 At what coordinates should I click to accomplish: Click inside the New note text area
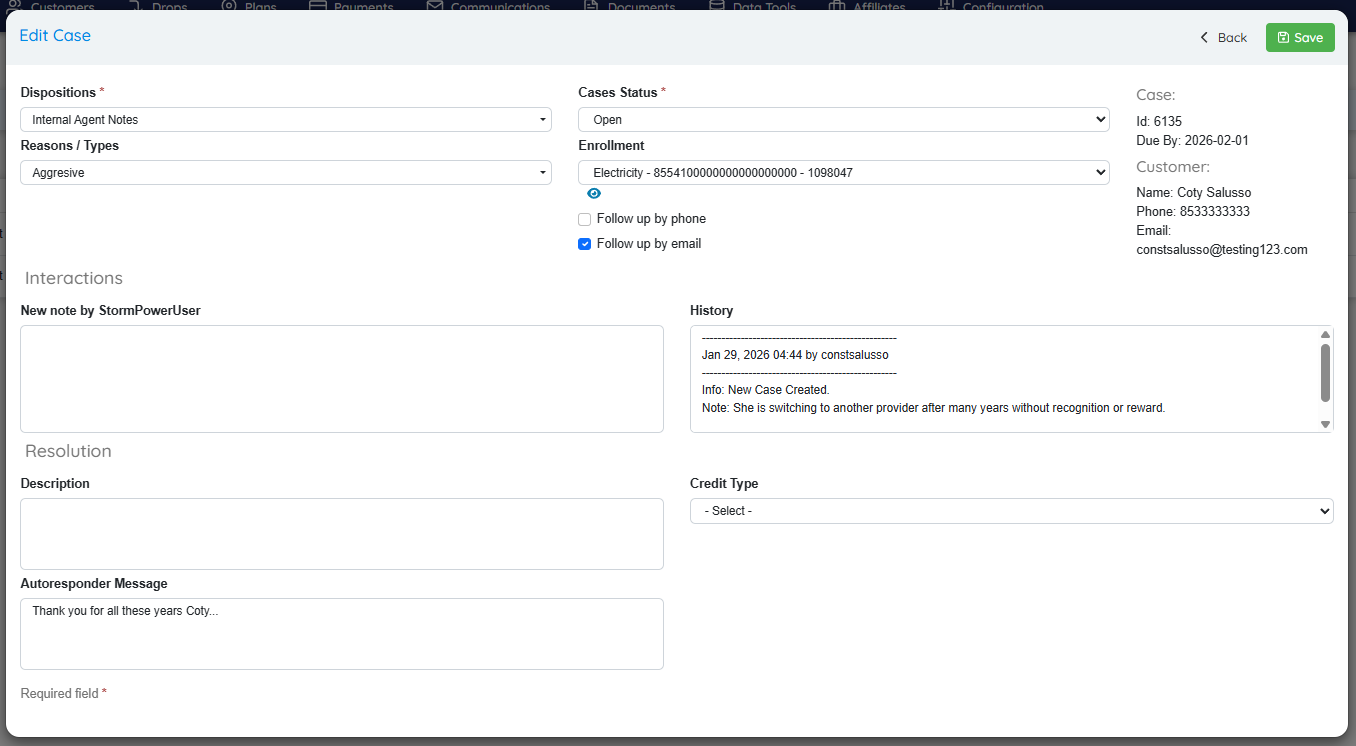pyautogui.click(x=342, y=379)
